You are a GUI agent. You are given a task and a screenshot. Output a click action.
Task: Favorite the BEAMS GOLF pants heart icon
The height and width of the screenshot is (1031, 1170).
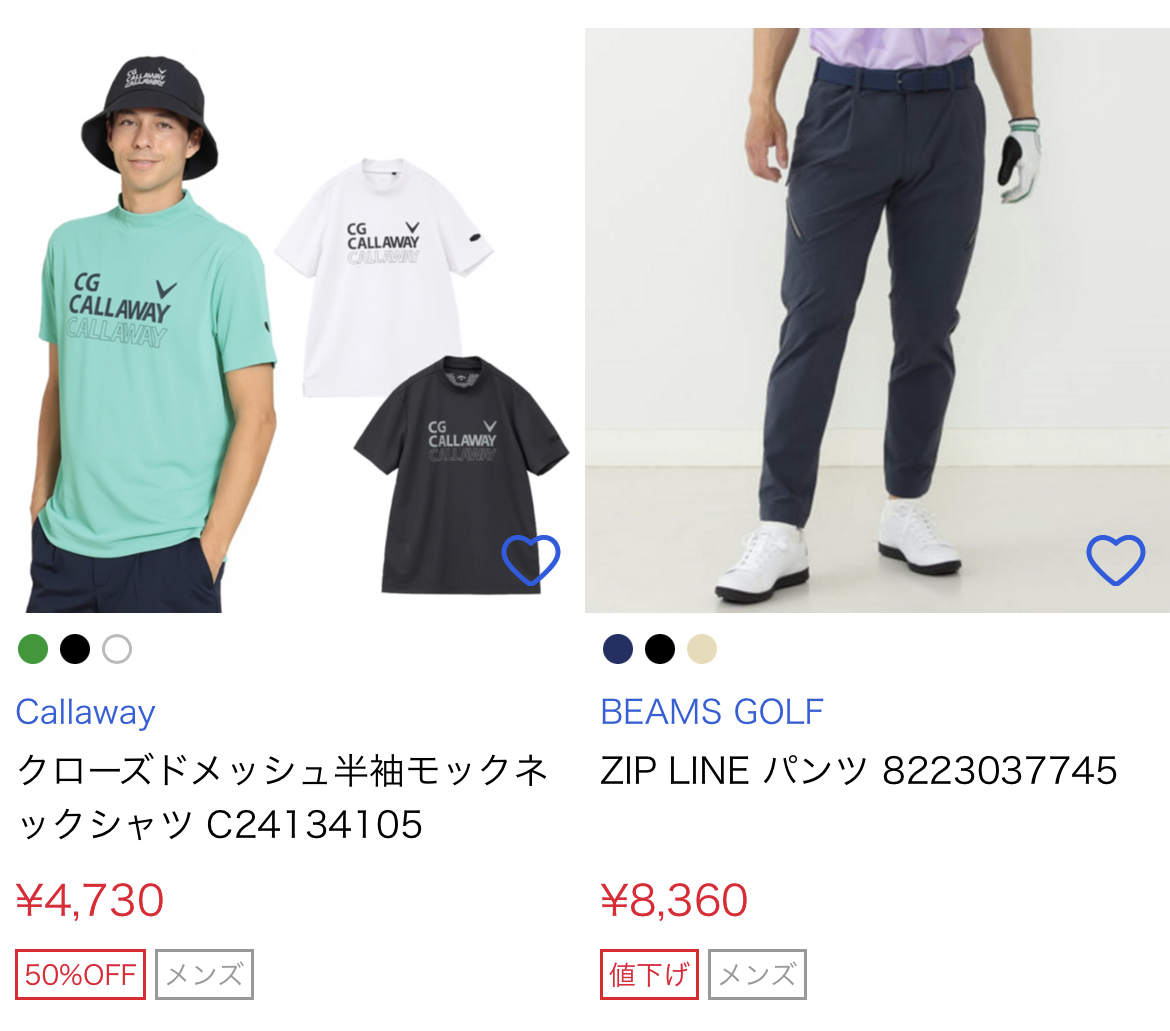[x=1116, y=560]
